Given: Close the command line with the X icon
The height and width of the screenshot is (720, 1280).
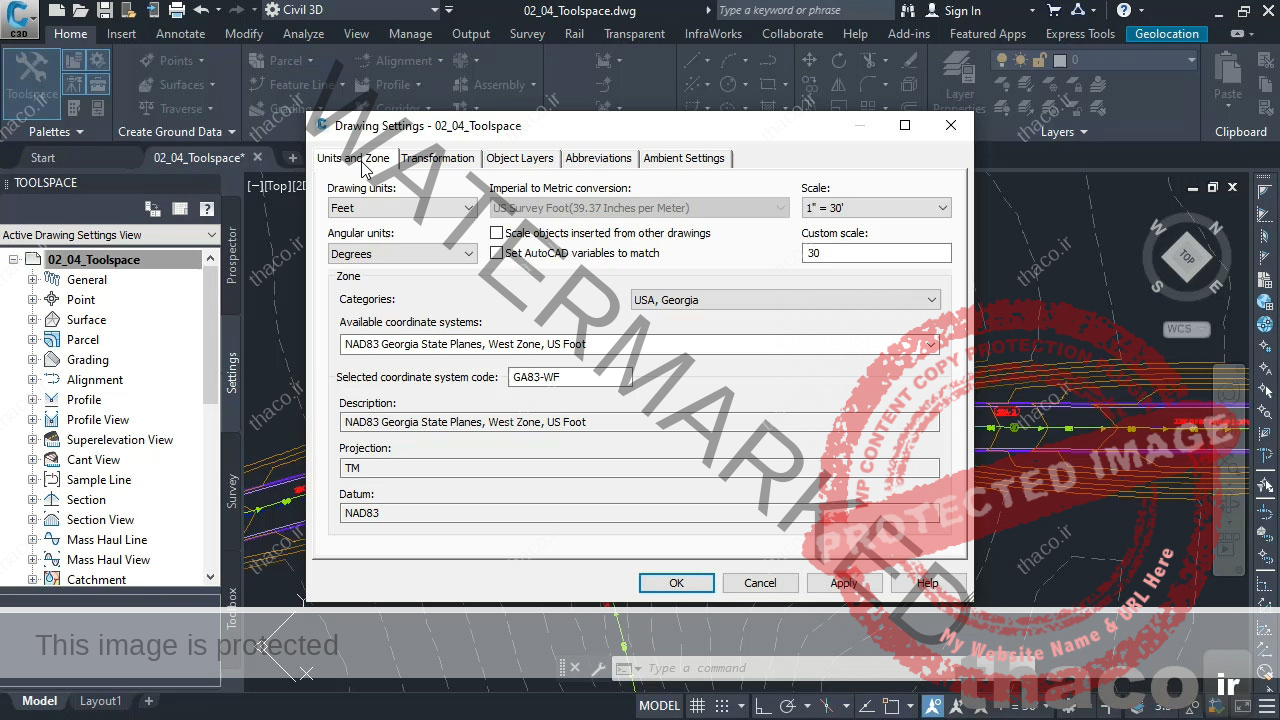Looking at the screenshot, I should [x=574, y=668].
